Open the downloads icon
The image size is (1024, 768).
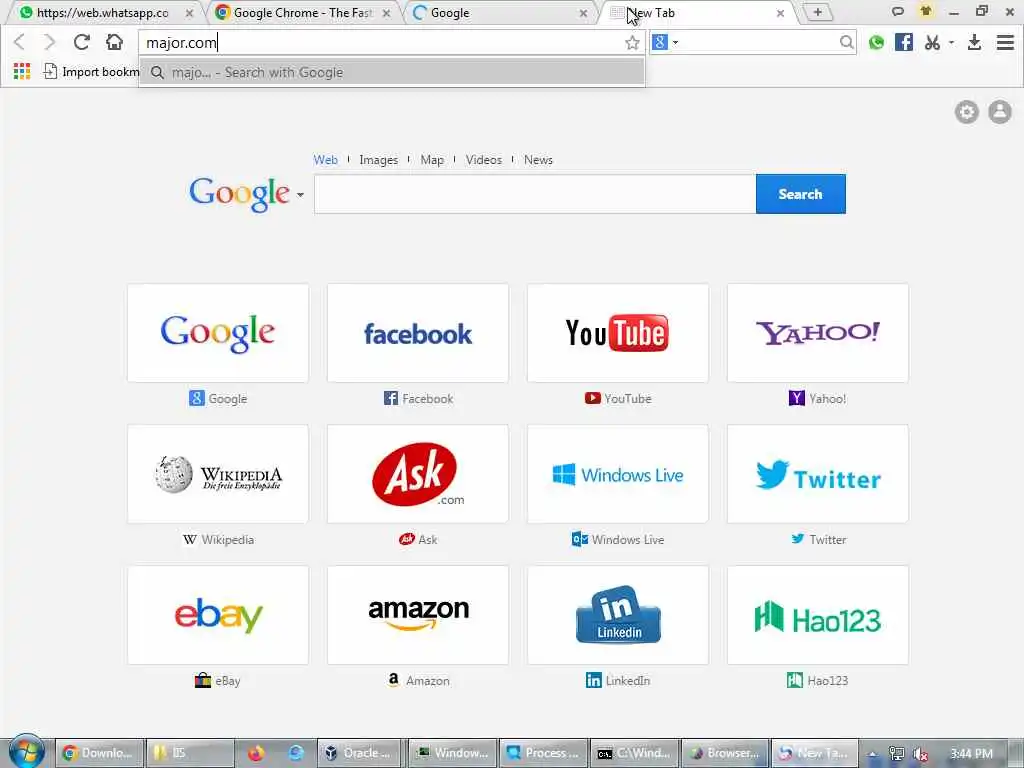pyautogui.click(x=974, y=42)
